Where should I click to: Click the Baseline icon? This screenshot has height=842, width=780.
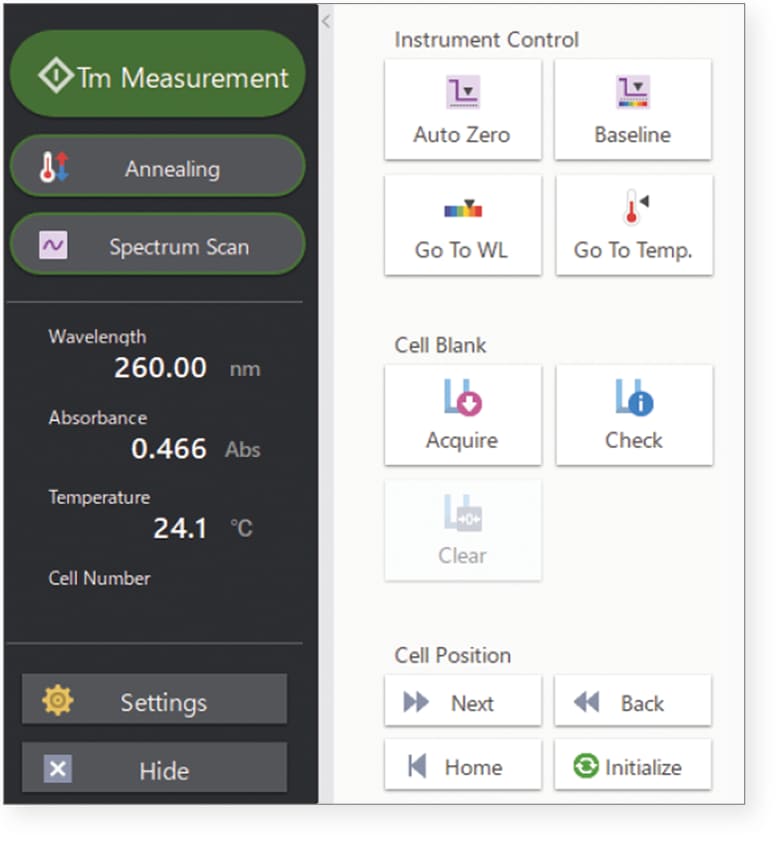[633, 92]
